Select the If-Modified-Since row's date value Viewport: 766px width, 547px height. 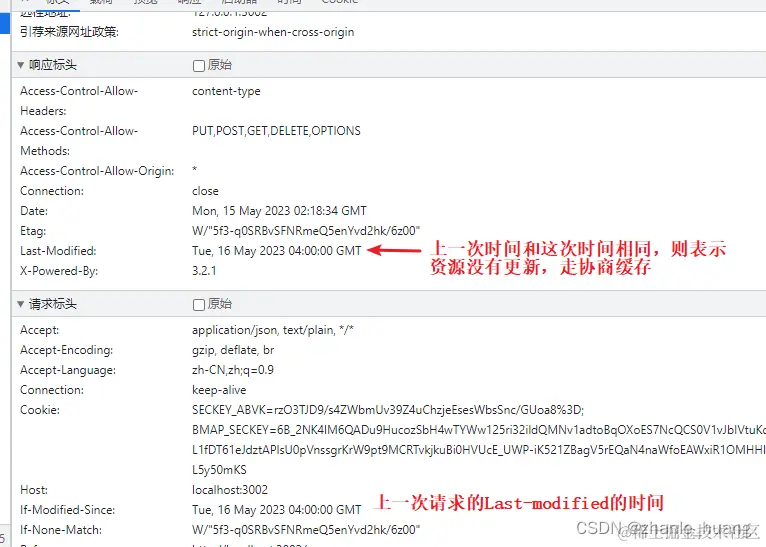(x=277, y=510)
